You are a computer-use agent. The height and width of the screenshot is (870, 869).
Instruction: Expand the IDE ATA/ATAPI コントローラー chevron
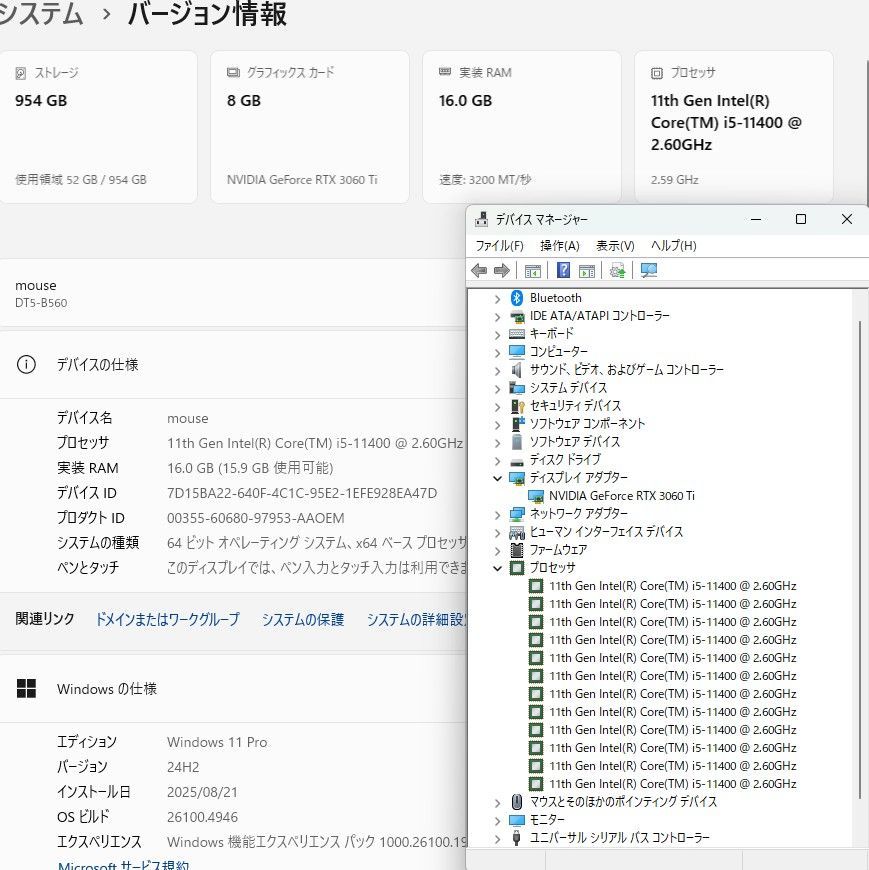coord(497,317)
